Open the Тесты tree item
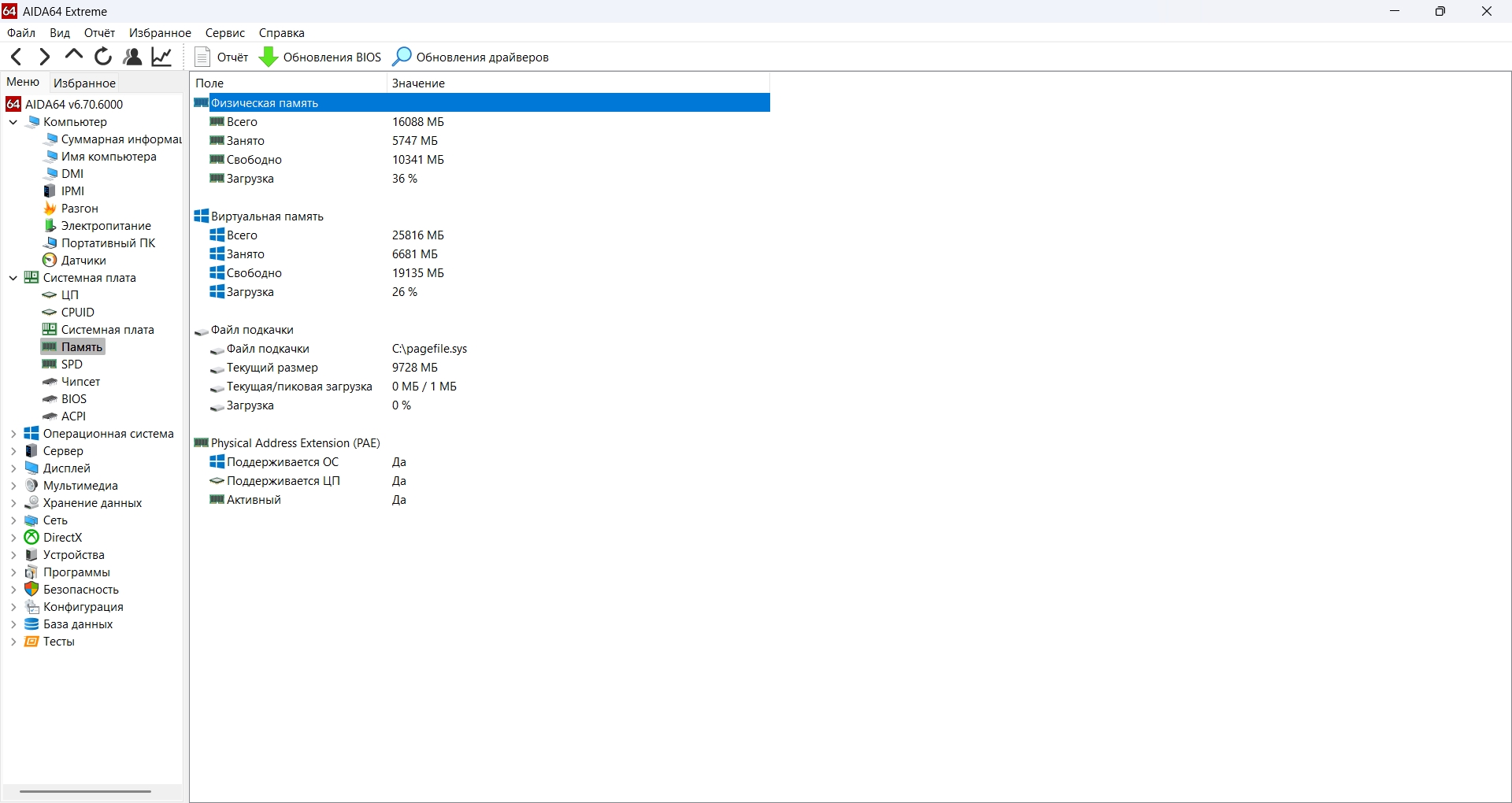This screenshot has height=803, width=1512. (x=50, y=642)
